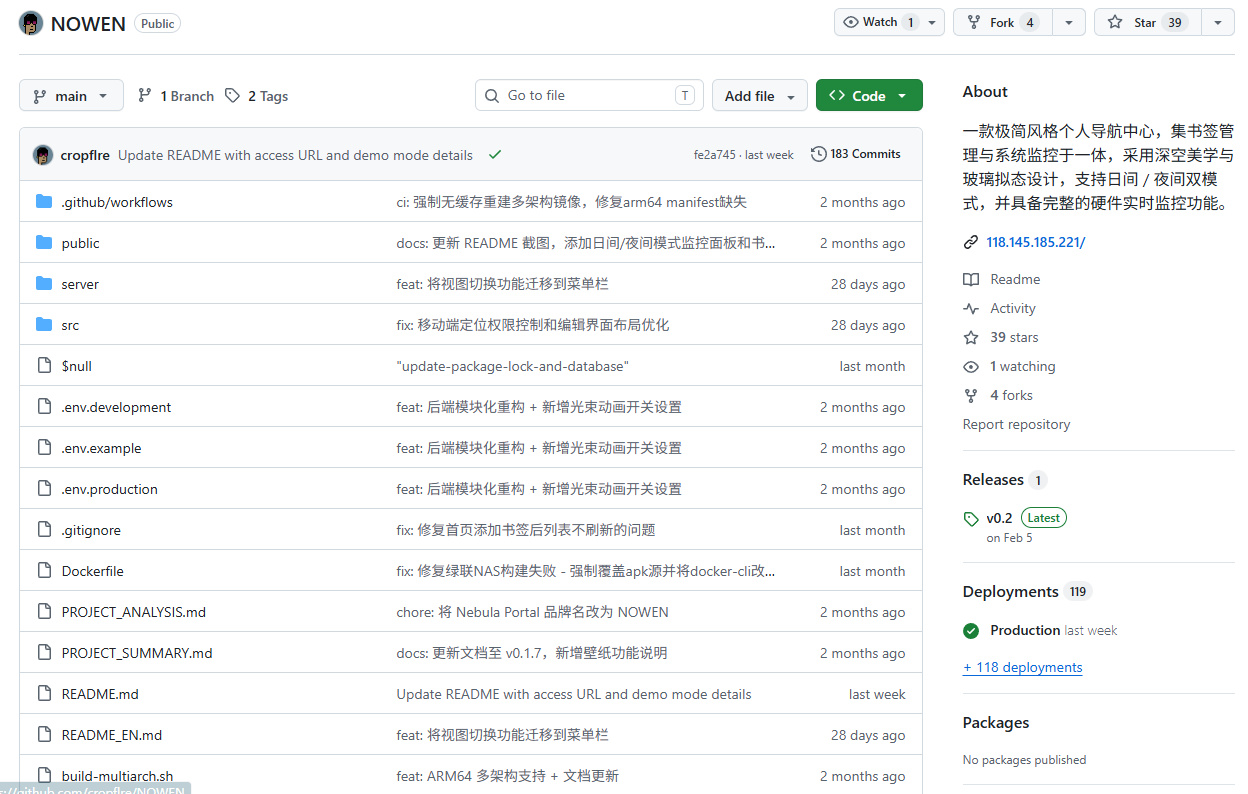Open the Add file dropdown
This screenshot has width=1248, height=794.
point(760,96)
